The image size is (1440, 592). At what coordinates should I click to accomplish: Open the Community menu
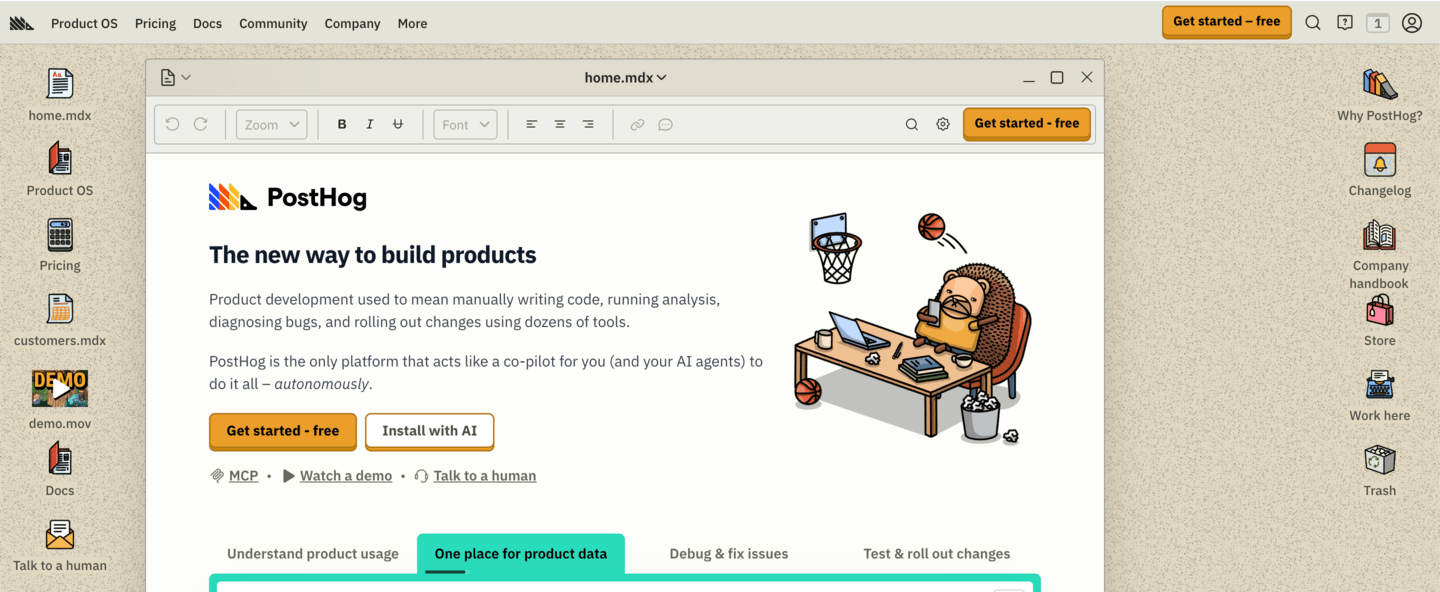pyautogui.click(x=273, y=23)
